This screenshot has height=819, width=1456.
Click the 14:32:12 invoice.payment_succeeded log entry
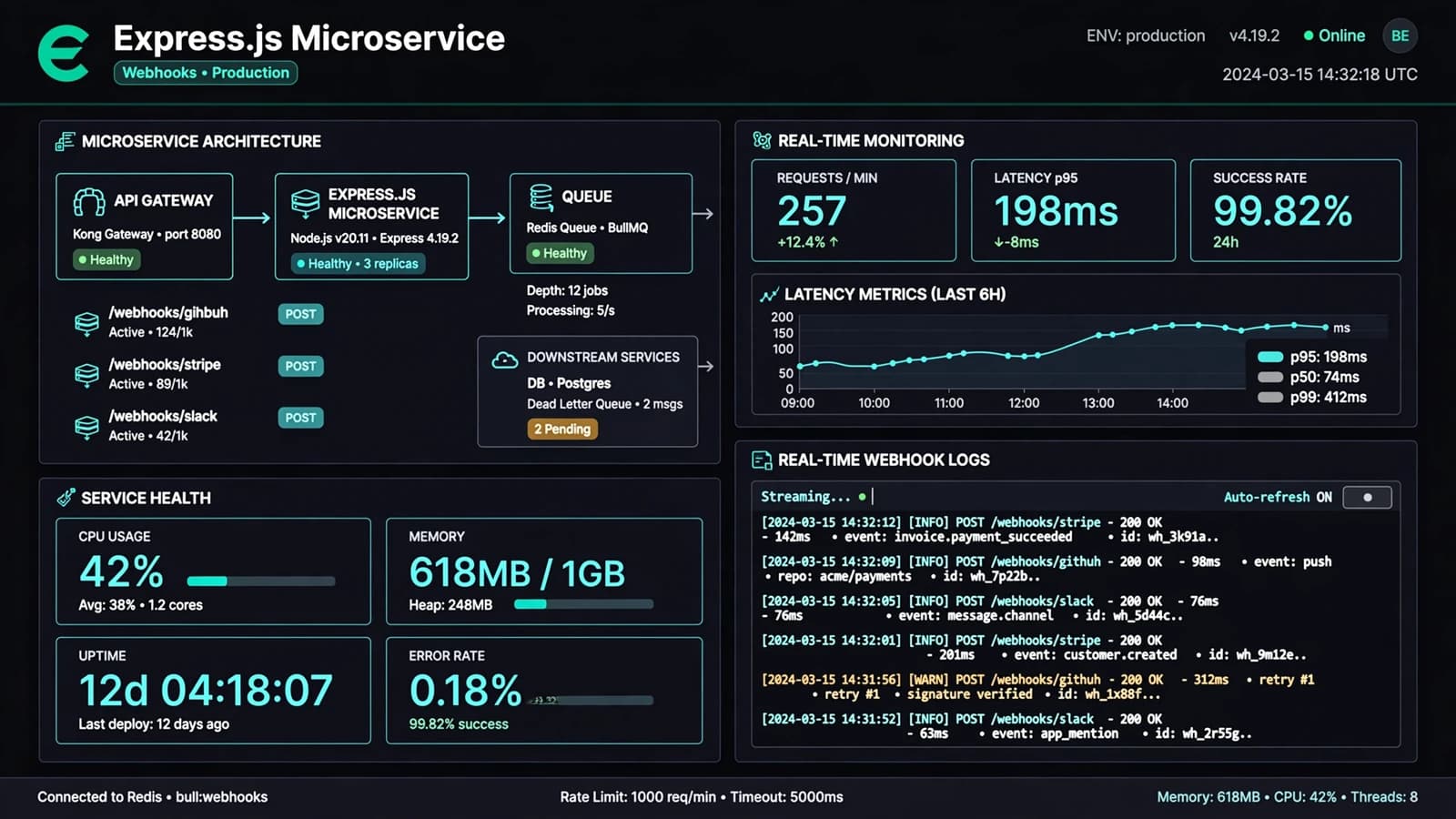[990, 530]
